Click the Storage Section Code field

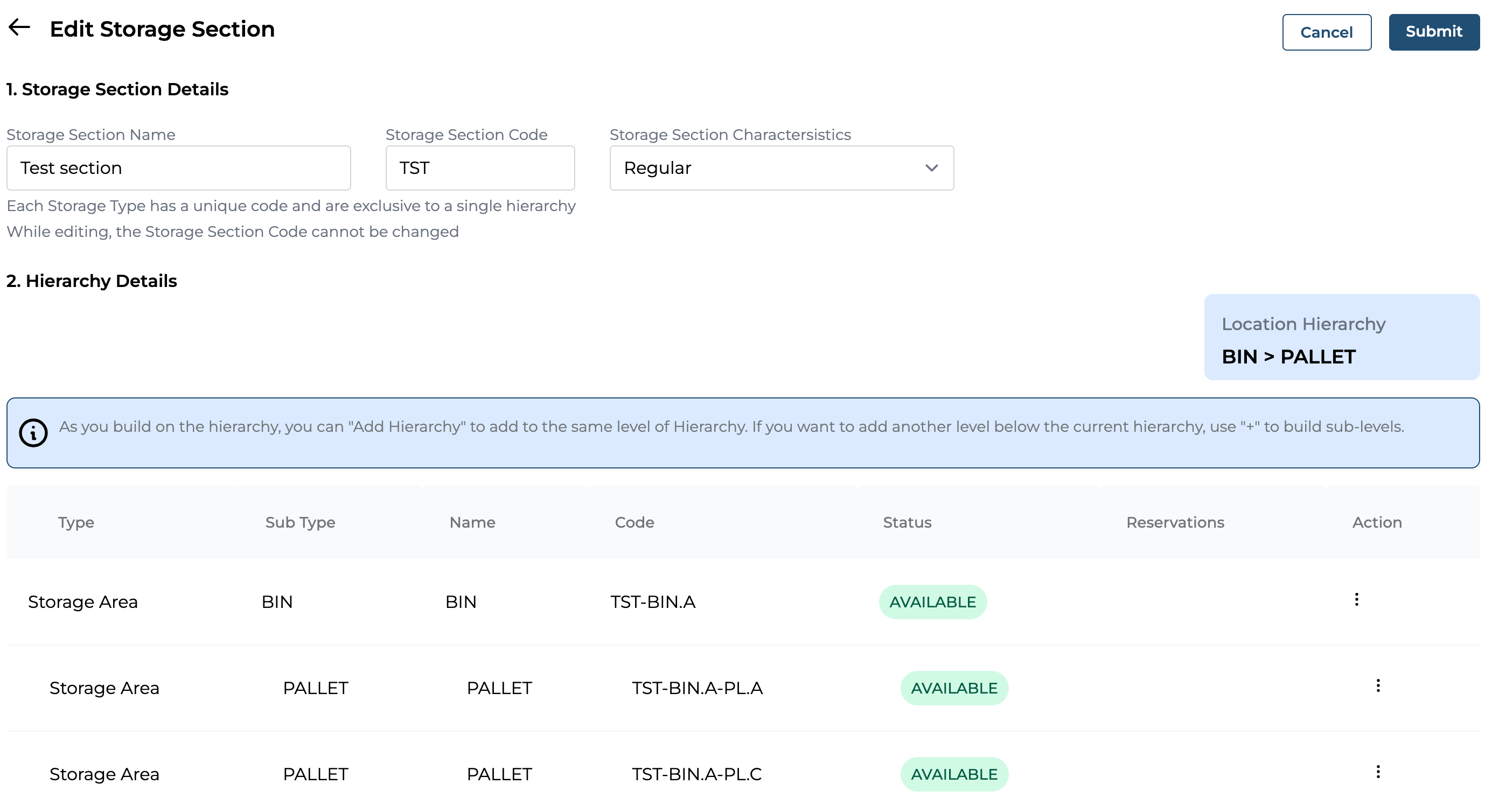pyautogui.click(x=479, y=168)
